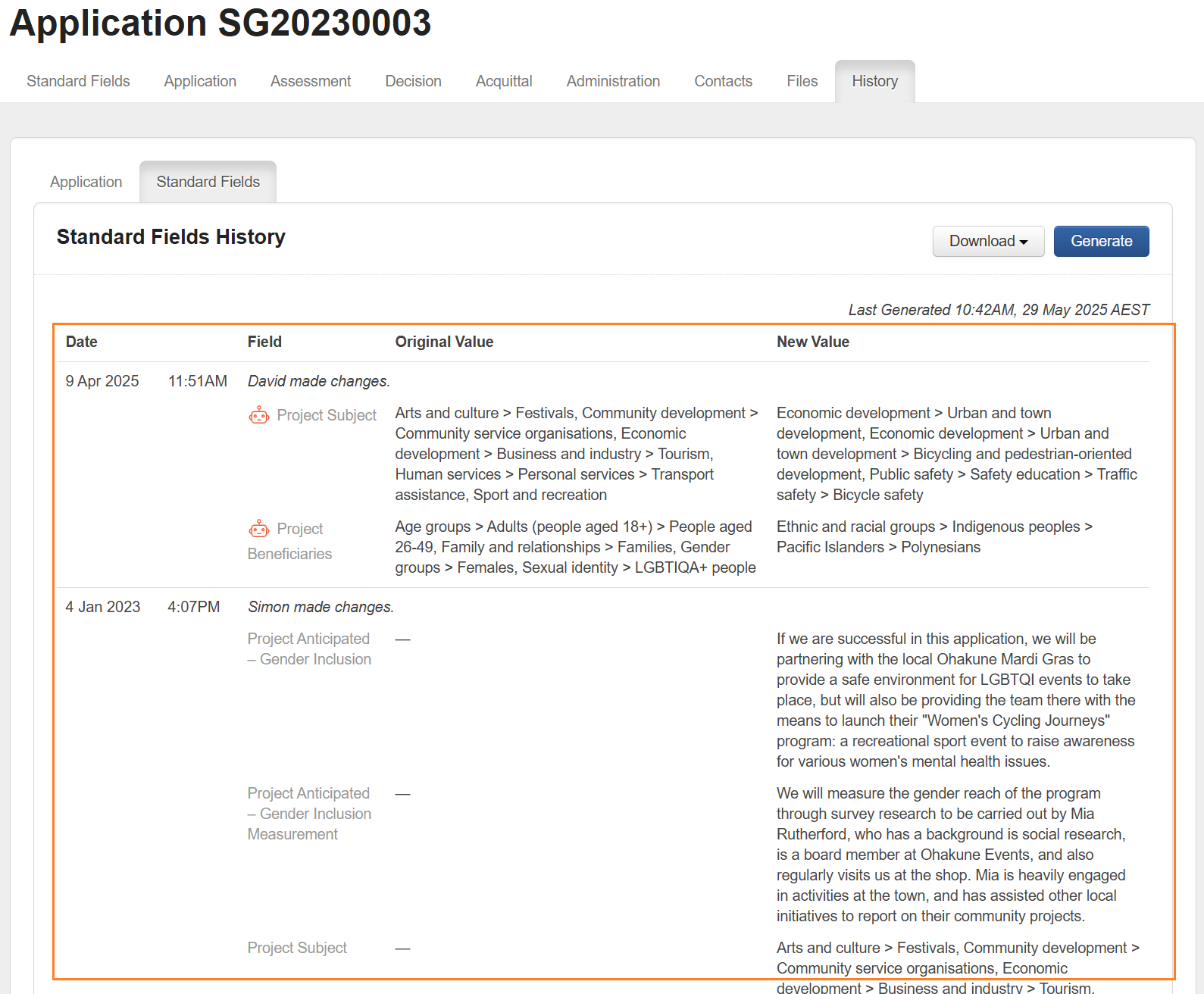Select the Decision tab
1204x994 pixels.
(413, 81)
